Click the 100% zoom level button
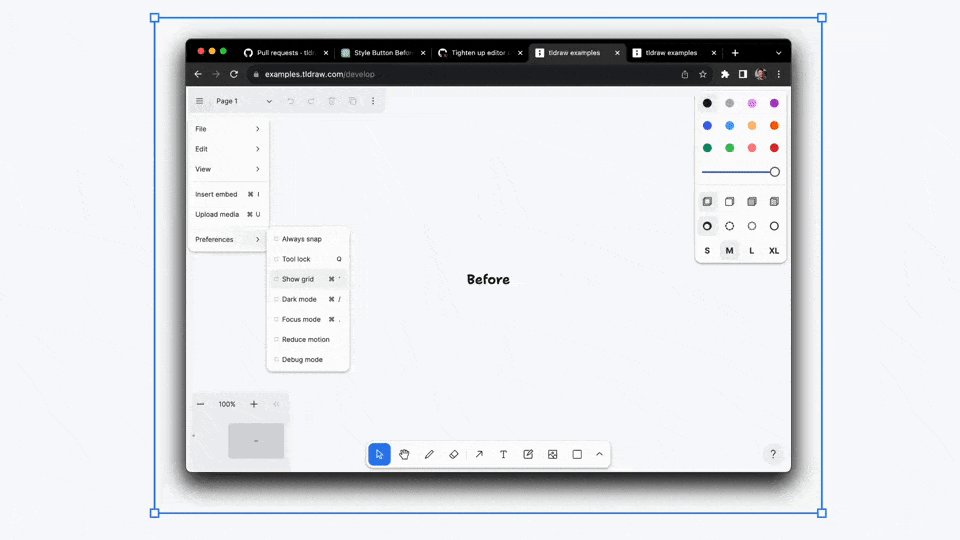The height and width of the screenshot is (540, 960). click(x=227, y=404)
